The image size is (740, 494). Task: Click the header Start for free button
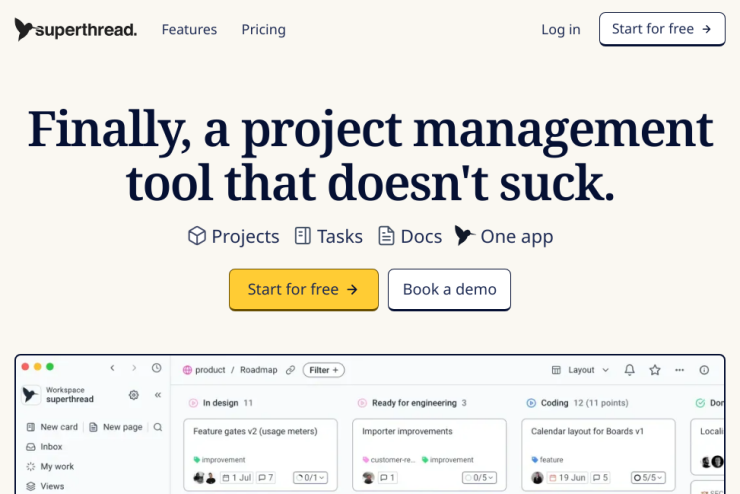(x=662, y=29)
